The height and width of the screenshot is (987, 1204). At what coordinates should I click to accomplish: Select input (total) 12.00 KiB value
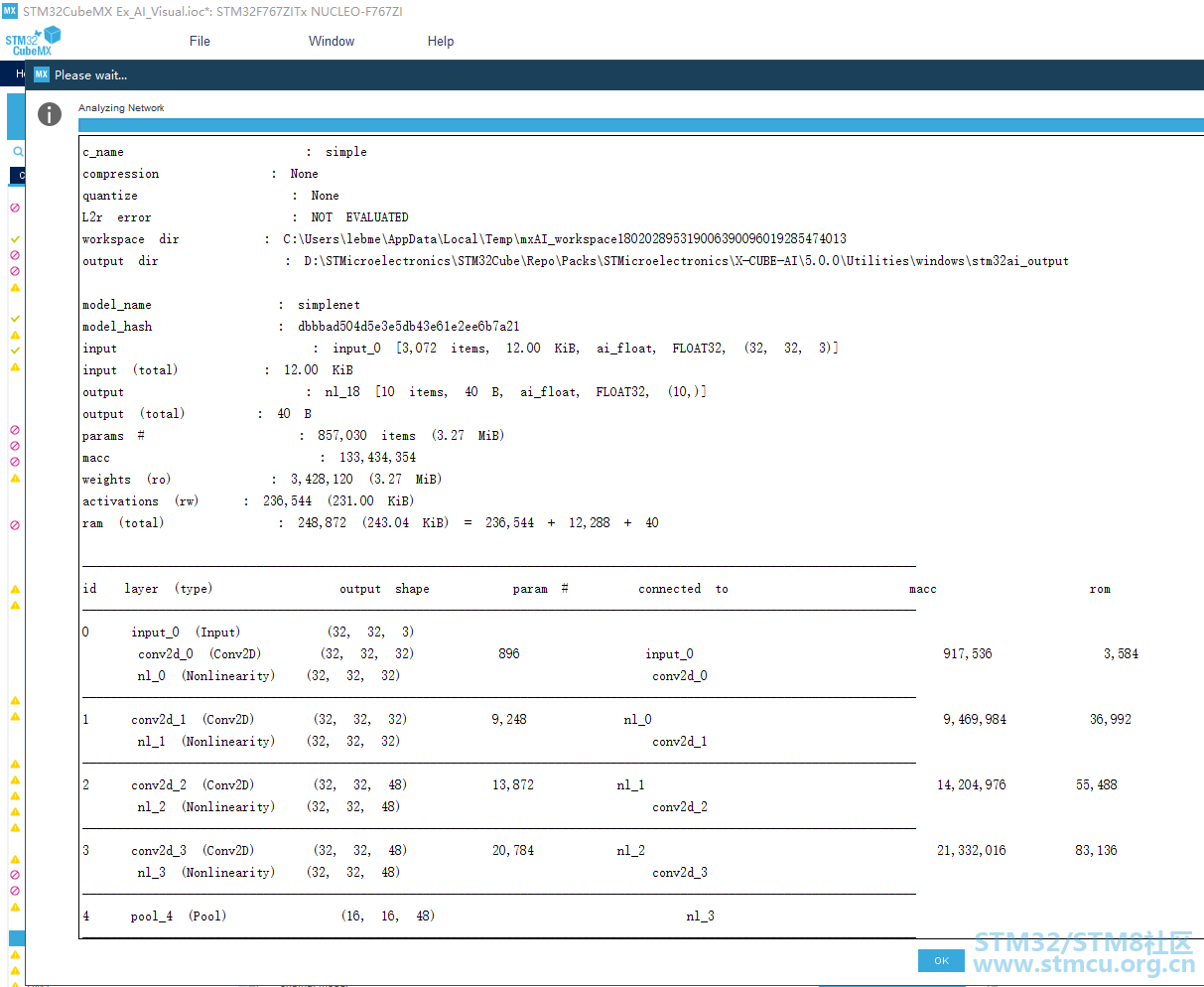click(x=318, y=370)
